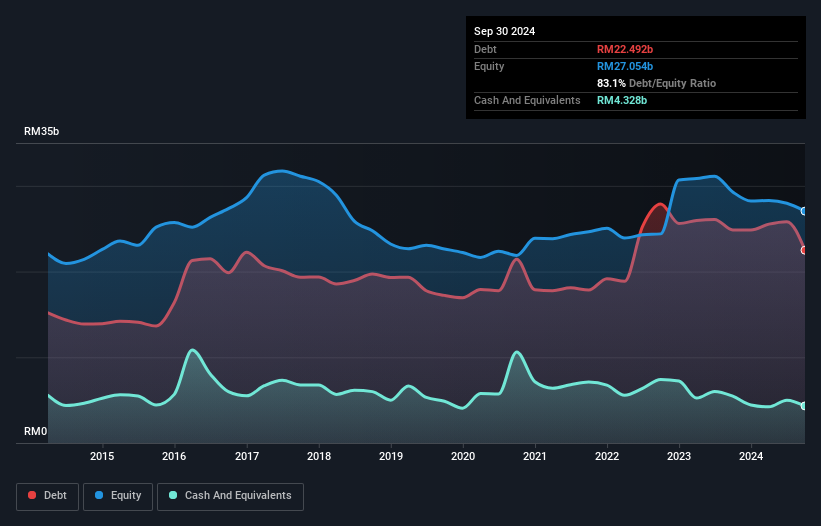Click the 2016 x-axis label
821x526 pixels.
click(x=174, y=456)
